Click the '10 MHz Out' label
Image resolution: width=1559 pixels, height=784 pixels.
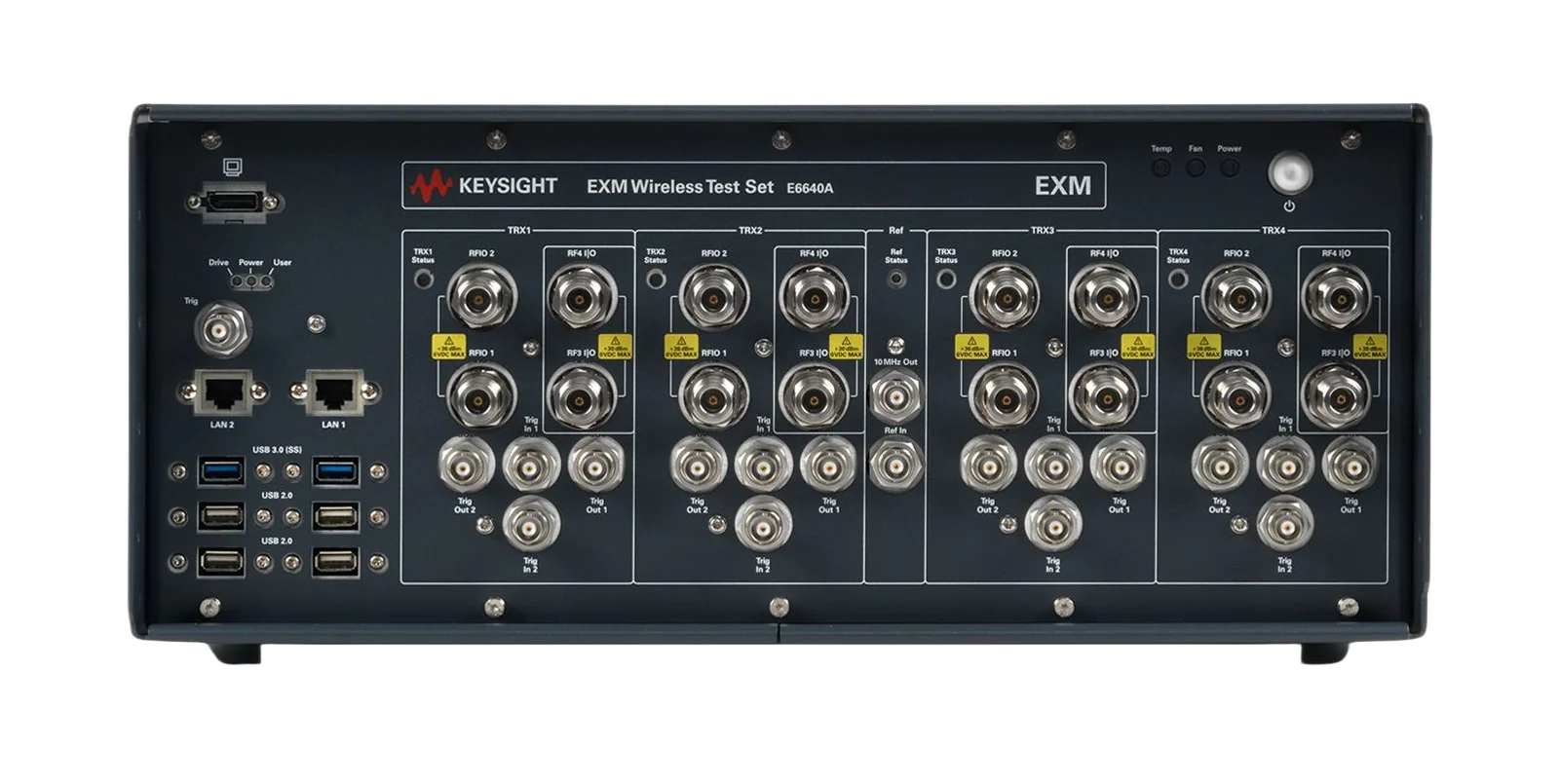pyautogui.click(x=895, y=361)
